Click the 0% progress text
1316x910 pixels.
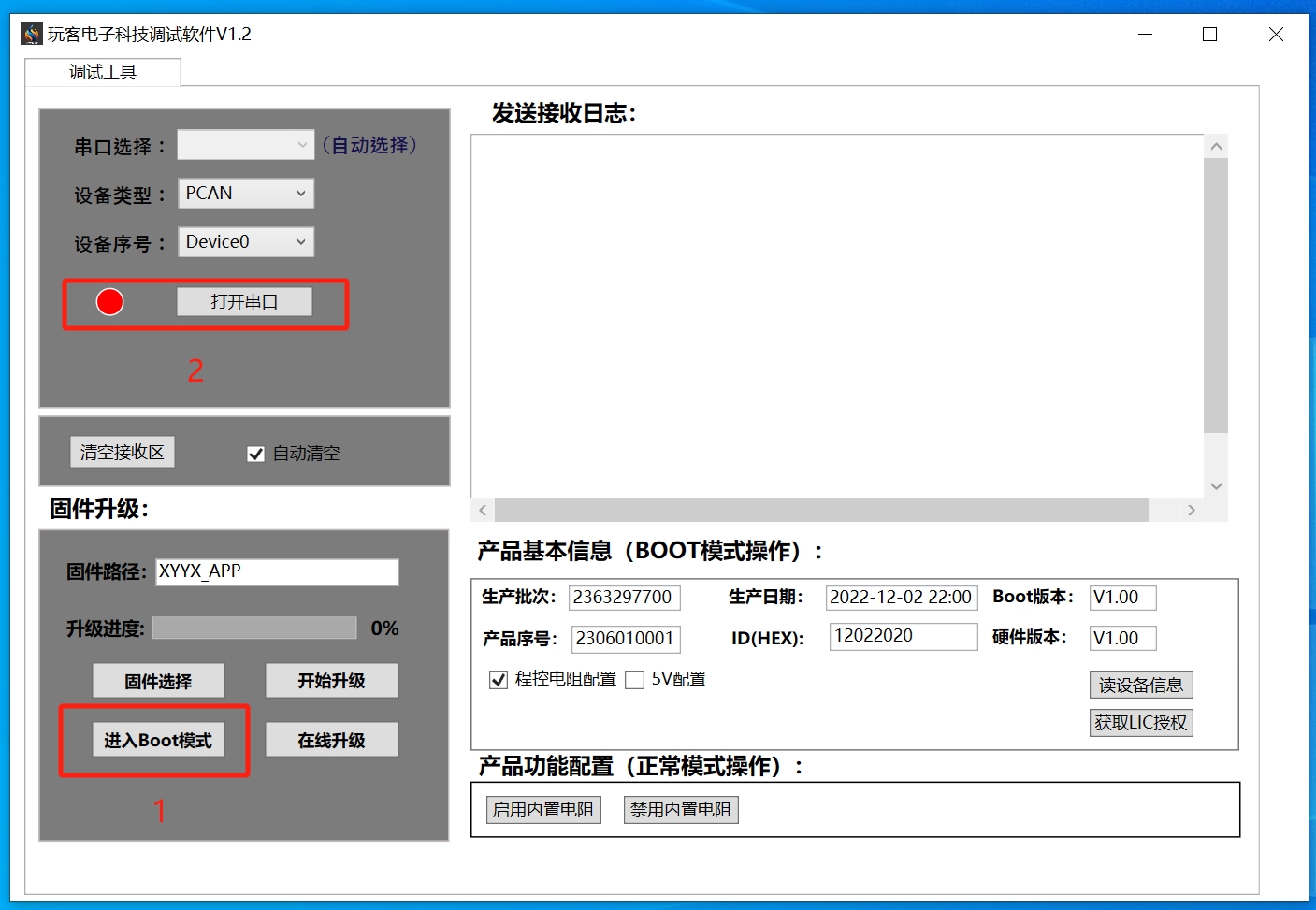[384, 628]
